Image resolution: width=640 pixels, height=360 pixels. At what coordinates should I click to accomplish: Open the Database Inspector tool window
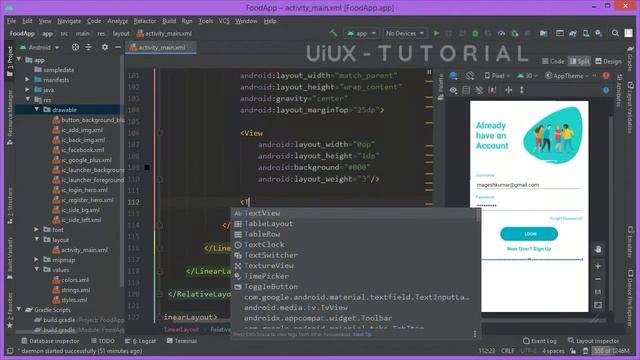(x=50, y=341)
